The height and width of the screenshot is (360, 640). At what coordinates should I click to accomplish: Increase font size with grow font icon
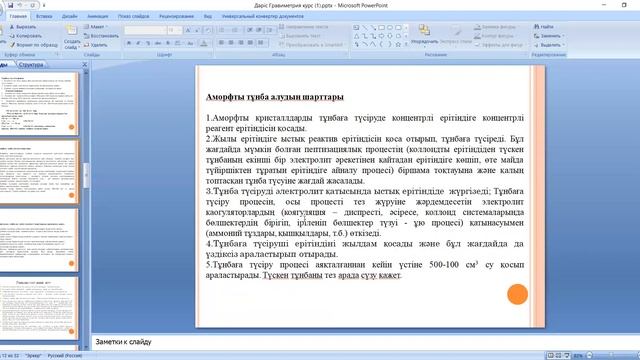[188, 30]
